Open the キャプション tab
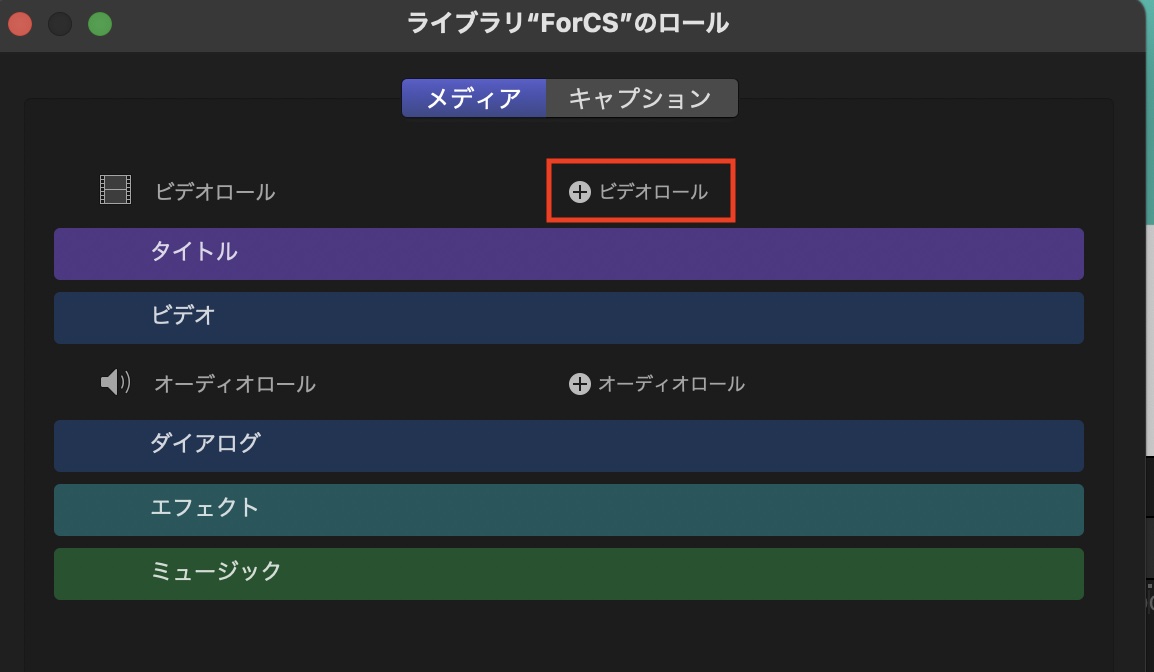Screen dimensions: 1154x672 click(640, 98)
